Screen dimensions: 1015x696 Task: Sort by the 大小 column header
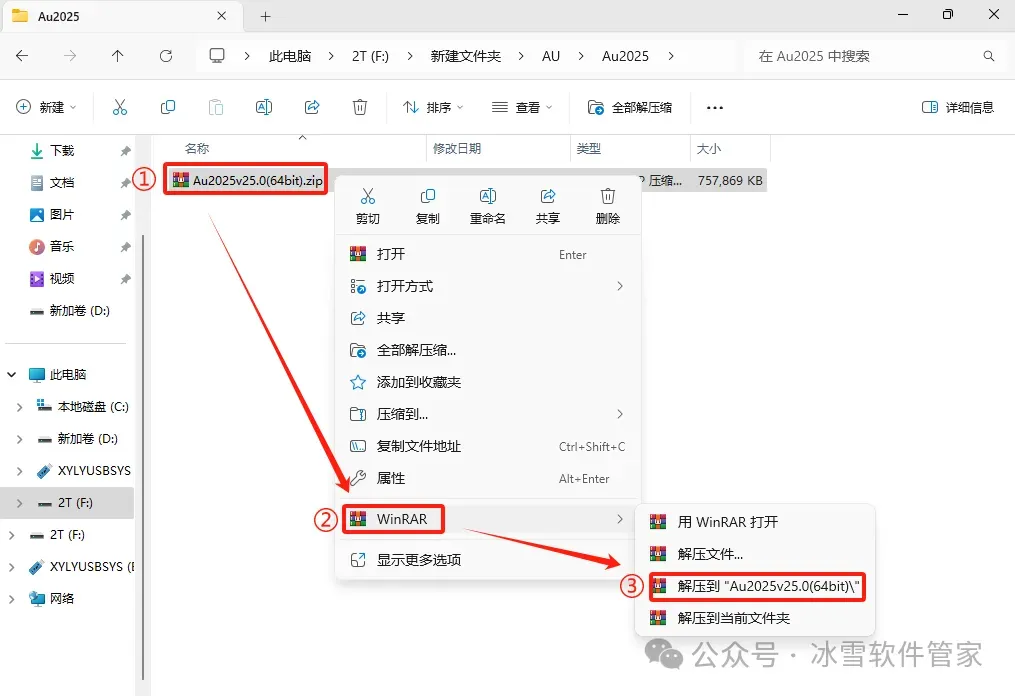[x=708, y=149]
